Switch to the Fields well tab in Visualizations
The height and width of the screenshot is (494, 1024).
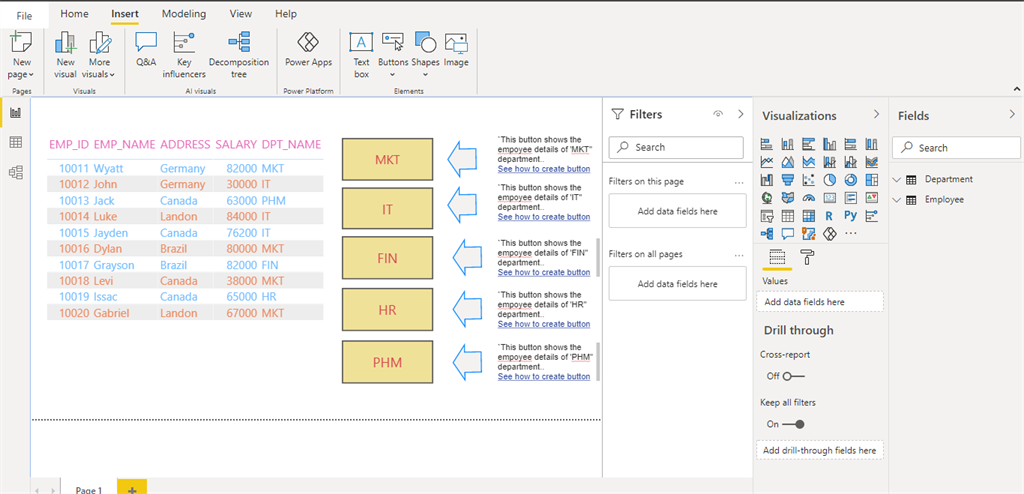(x=777, y=258)
